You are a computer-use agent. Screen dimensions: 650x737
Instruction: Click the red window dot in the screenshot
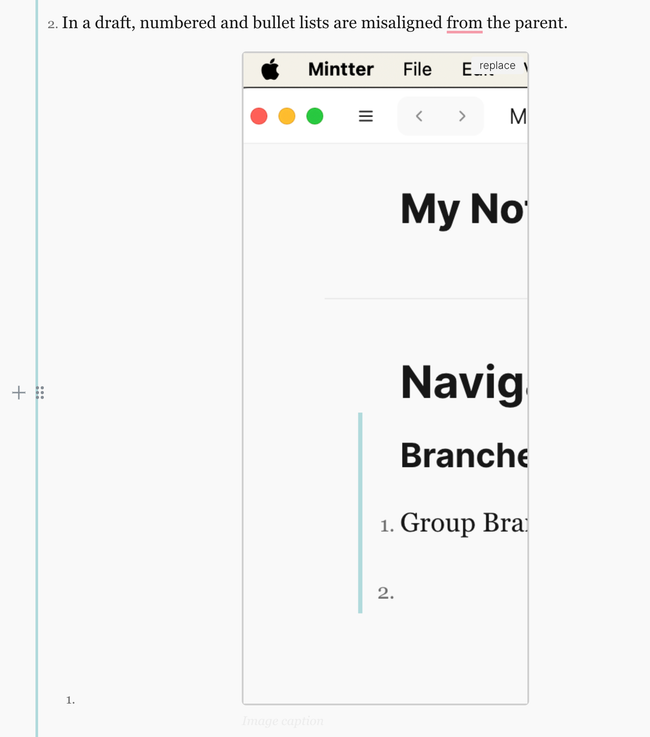tap(259, 116)
